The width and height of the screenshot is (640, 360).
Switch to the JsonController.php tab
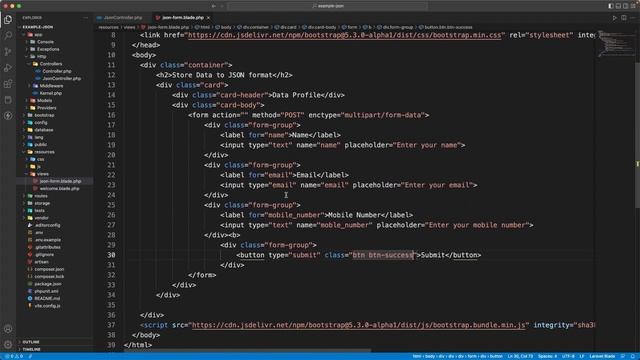pos(122,18)
